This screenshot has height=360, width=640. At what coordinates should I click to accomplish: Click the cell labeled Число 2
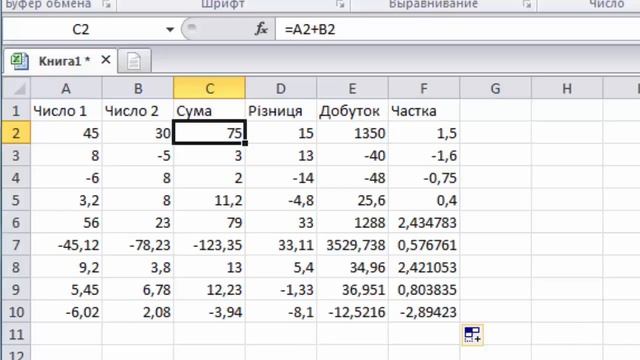click(138, 111)
